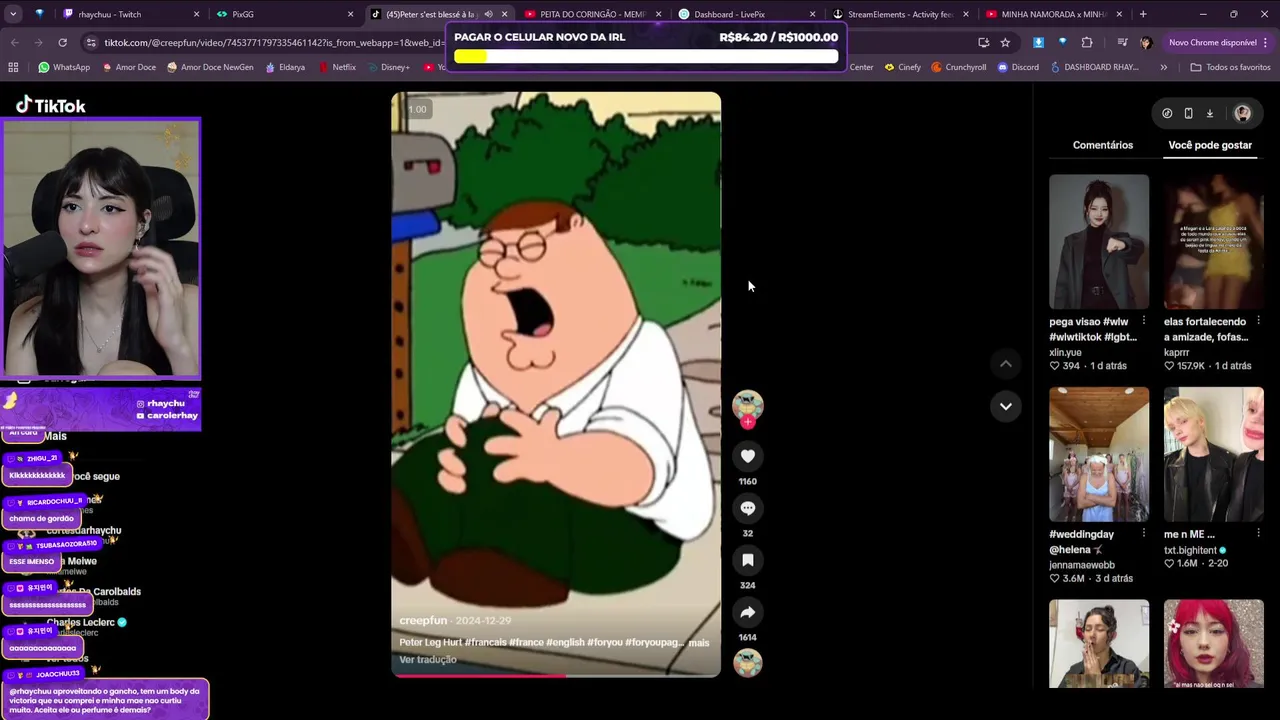
Task: Open a new browser tab with plus
Action: [1143, 14]
